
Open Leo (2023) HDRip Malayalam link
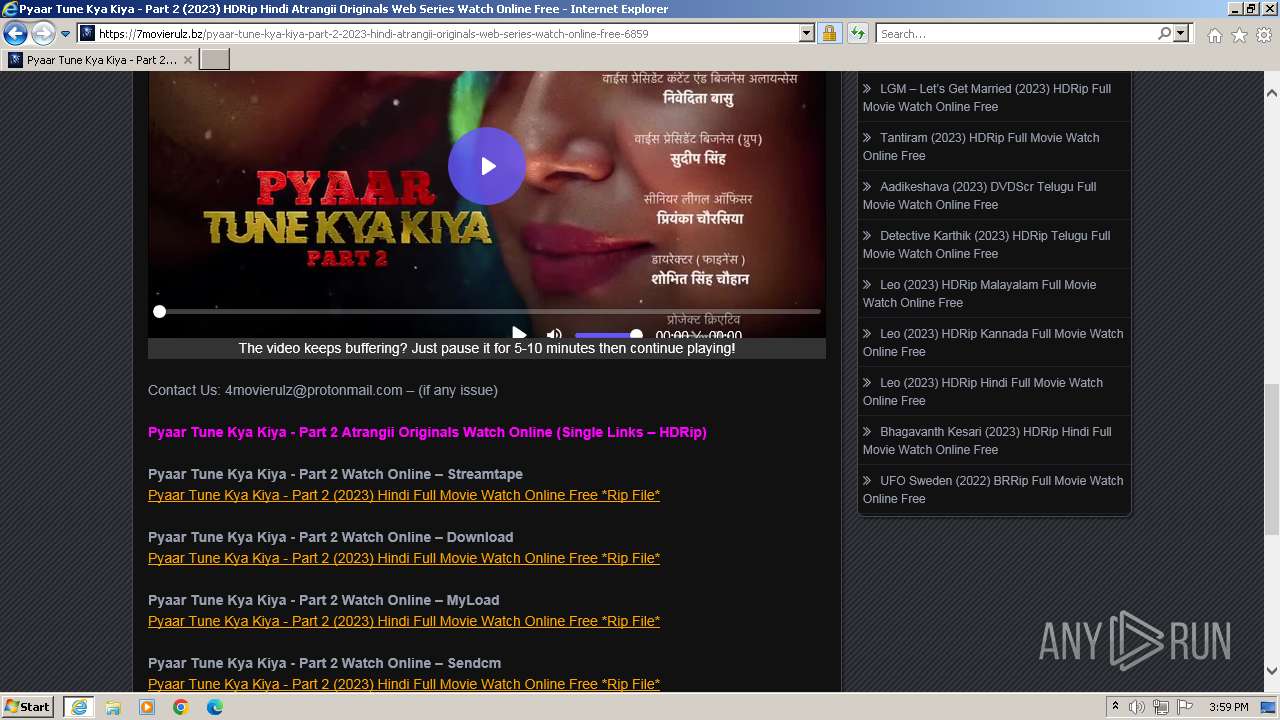(x=980, y=293)
